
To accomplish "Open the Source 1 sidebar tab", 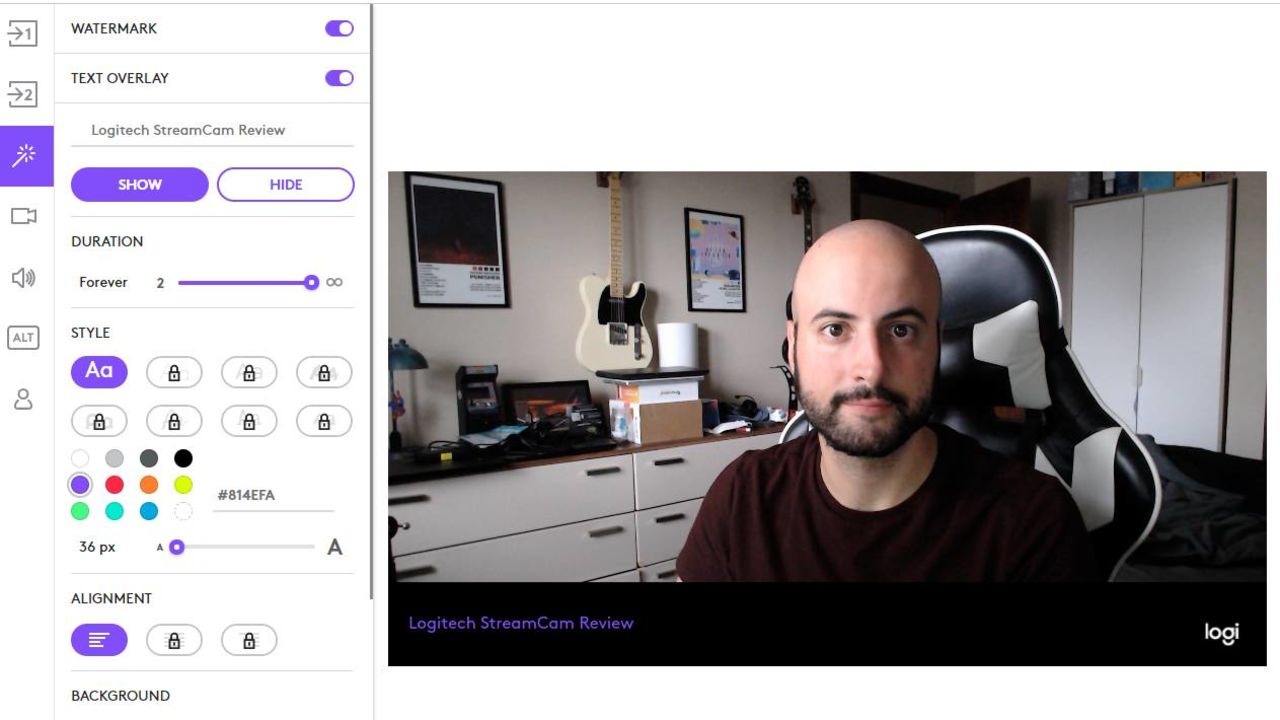I will (x=22, y=33).
